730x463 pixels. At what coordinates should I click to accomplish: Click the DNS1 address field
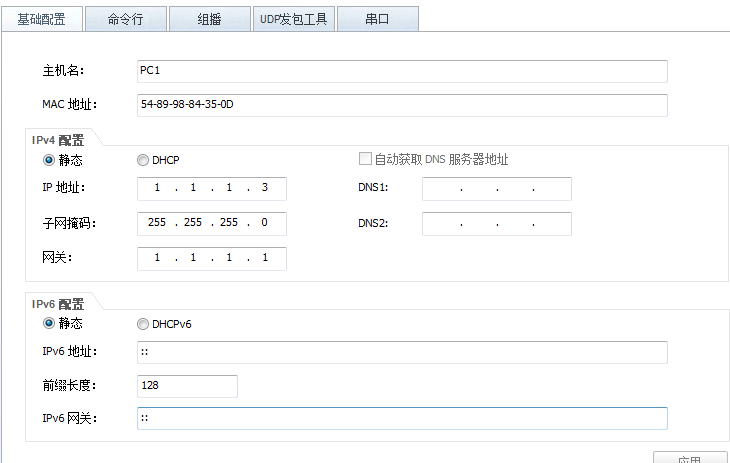click(x=497, y=189)
